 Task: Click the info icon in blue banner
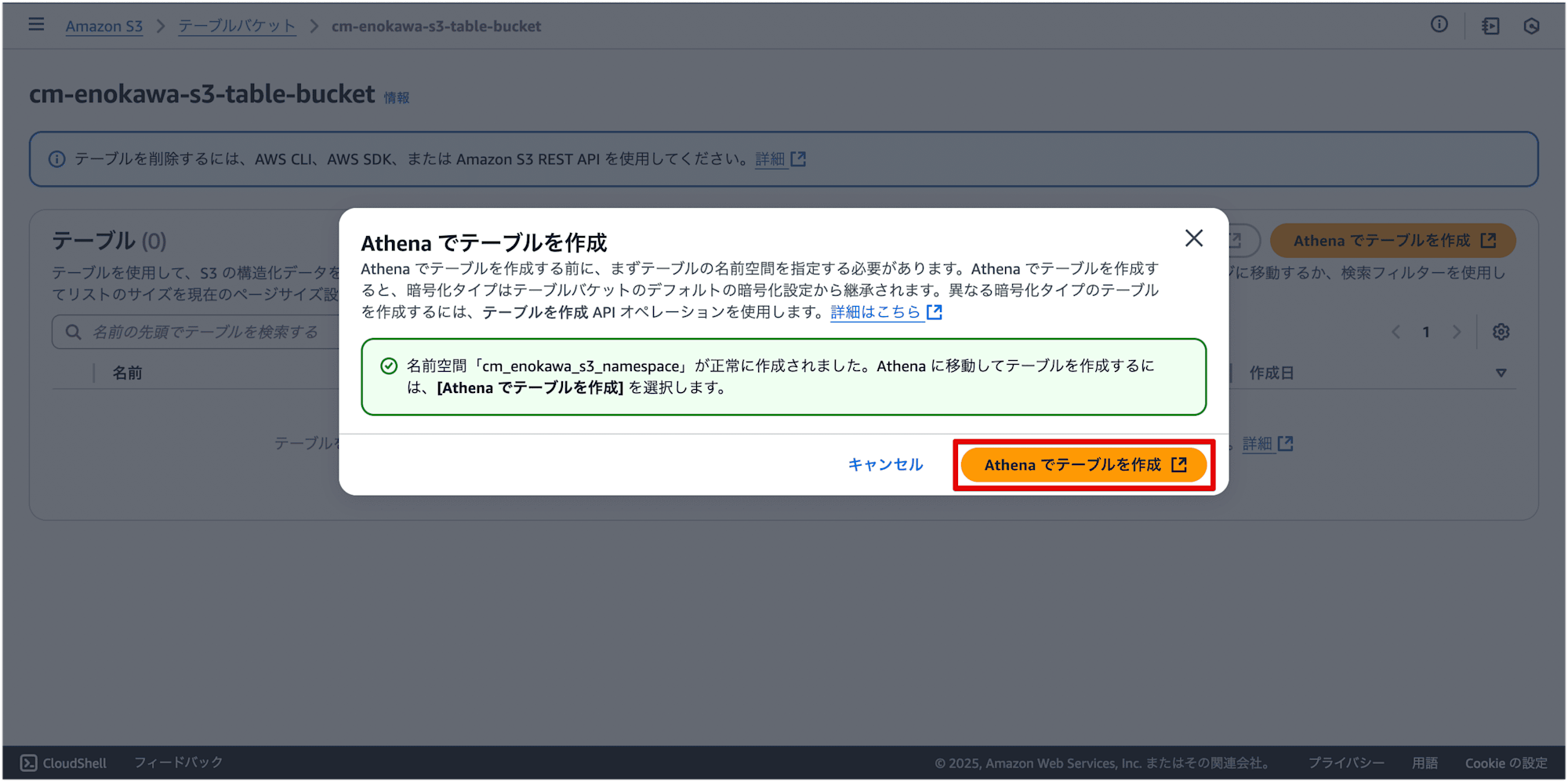click(x=57, y=159)
